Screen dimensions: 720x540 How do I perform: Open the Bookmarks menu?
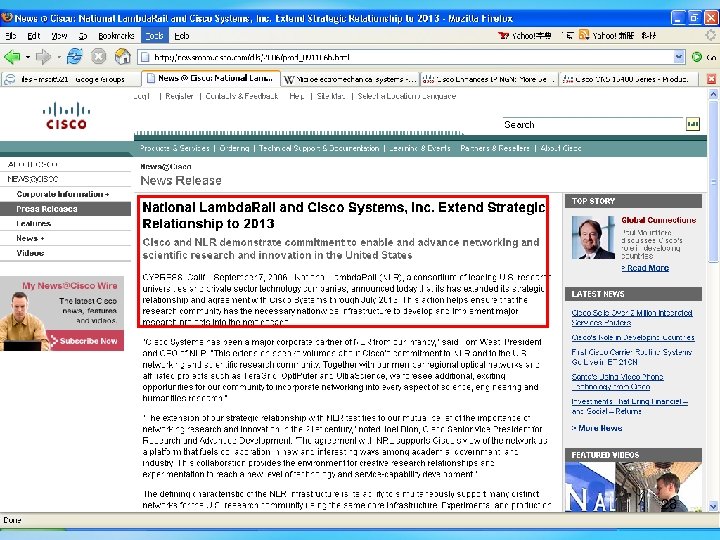tap(116, 35)
